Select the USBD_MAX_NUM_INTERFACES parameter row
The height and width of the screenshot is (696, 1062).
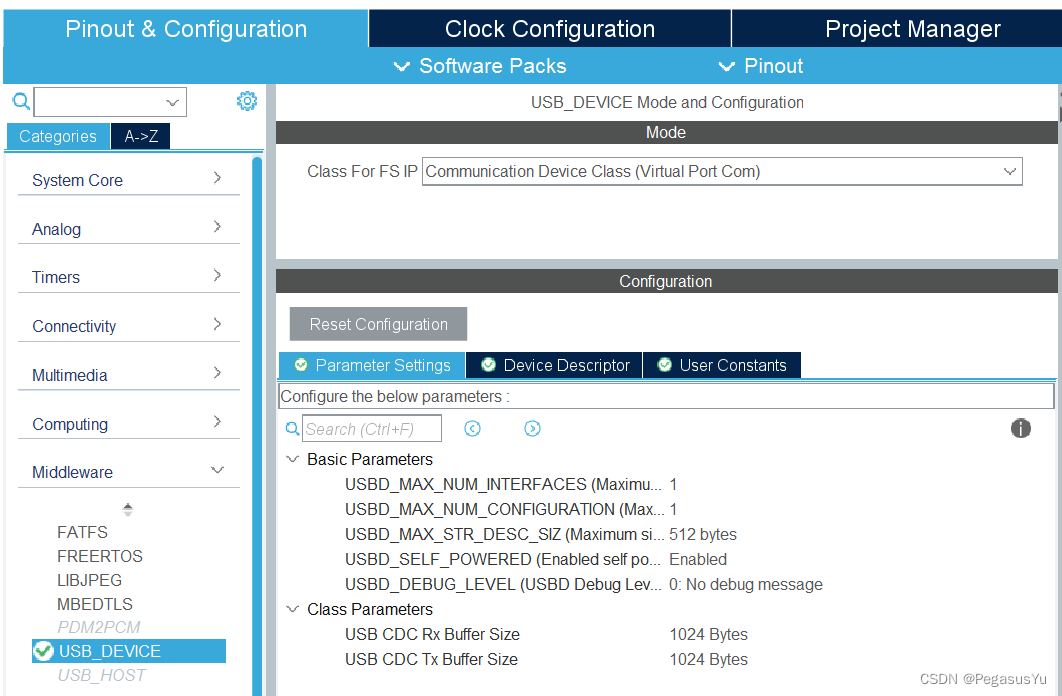511,484
